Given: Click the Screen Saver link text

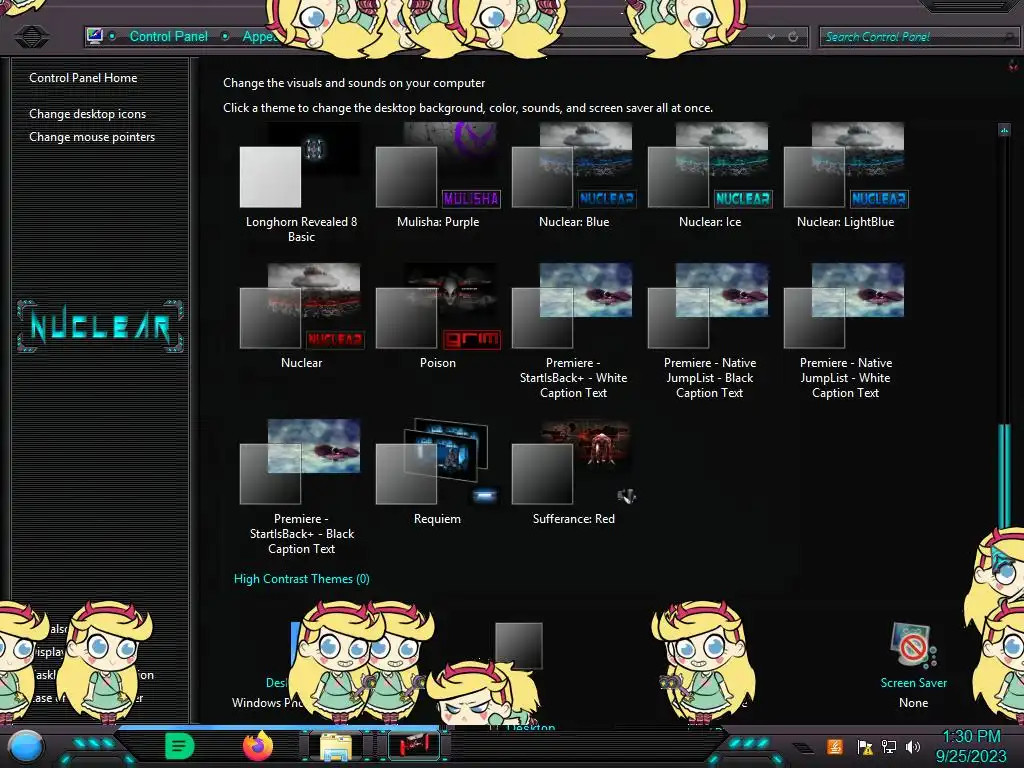Looking at the screenshot, I should (913, 682).
